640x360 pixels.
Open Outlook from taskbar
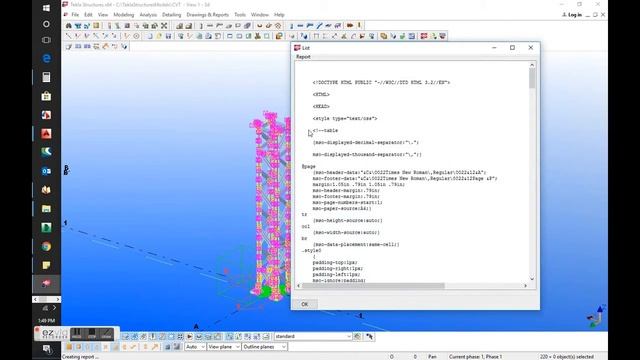[46, 171]
